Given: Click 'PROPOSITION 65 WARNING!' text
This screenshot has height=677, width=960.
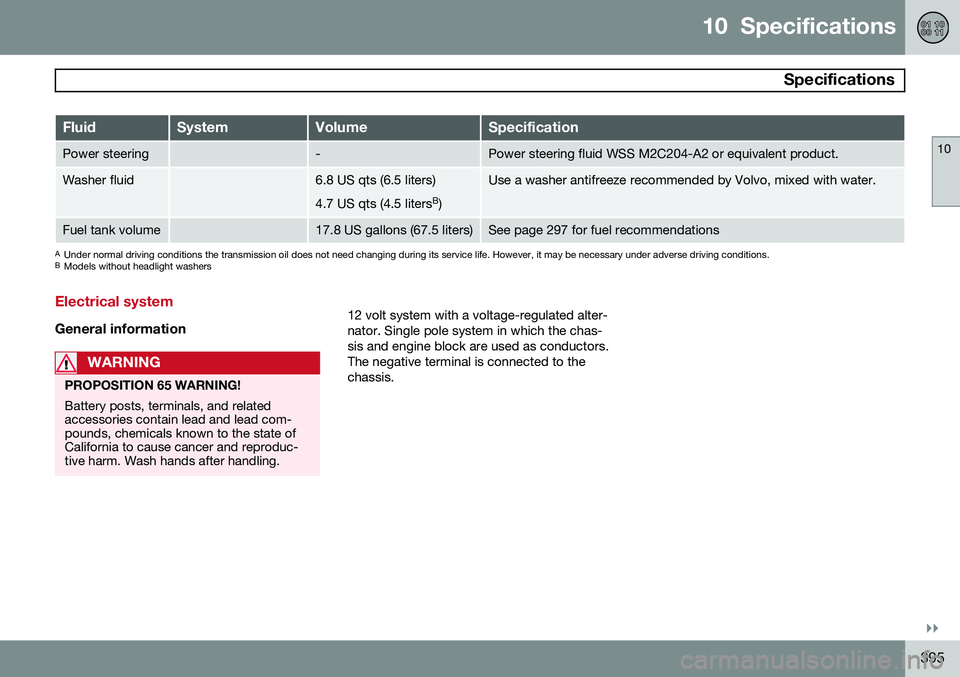Looking at the screenshot, I should pyautogui.click(x=152, y=386).
